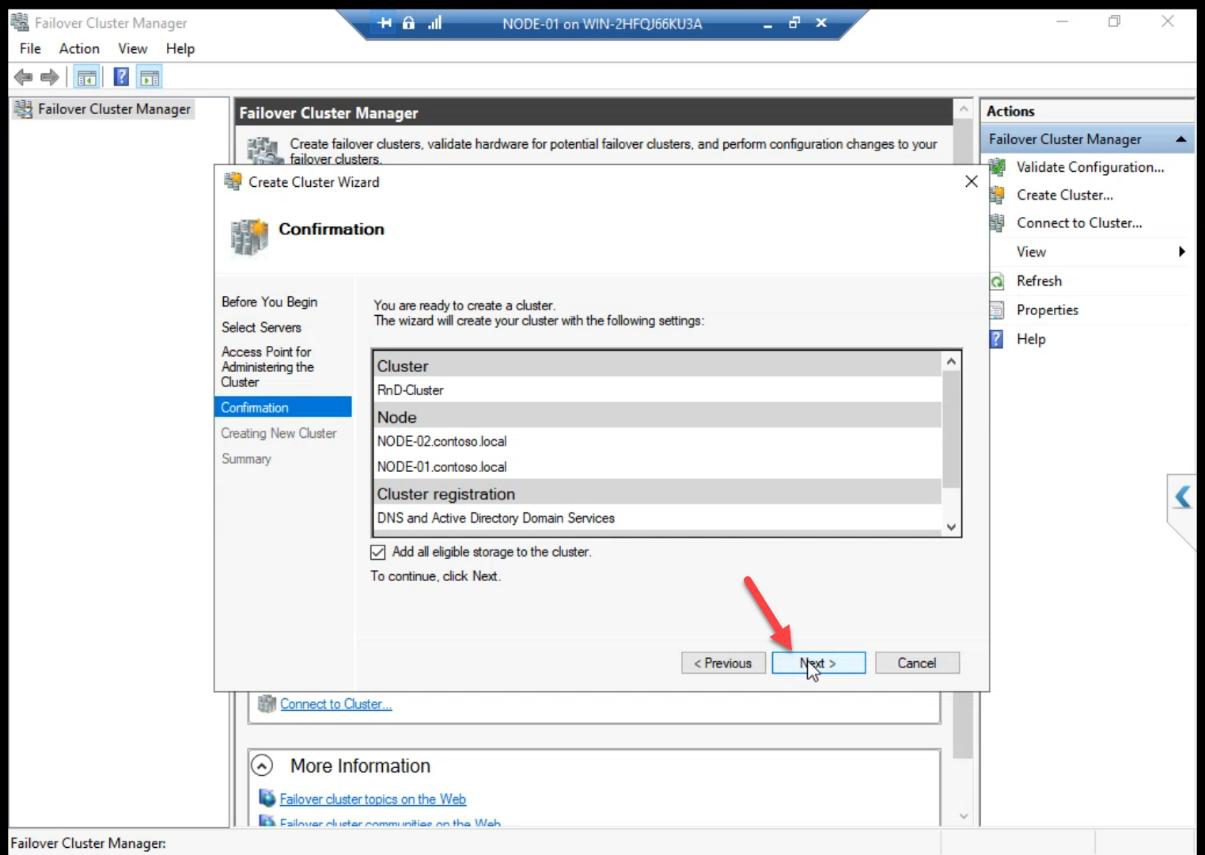Image resolution: width=1205 pixels, height=855 pixels.
Task: Open the Action menu
Action: point(79,48)
